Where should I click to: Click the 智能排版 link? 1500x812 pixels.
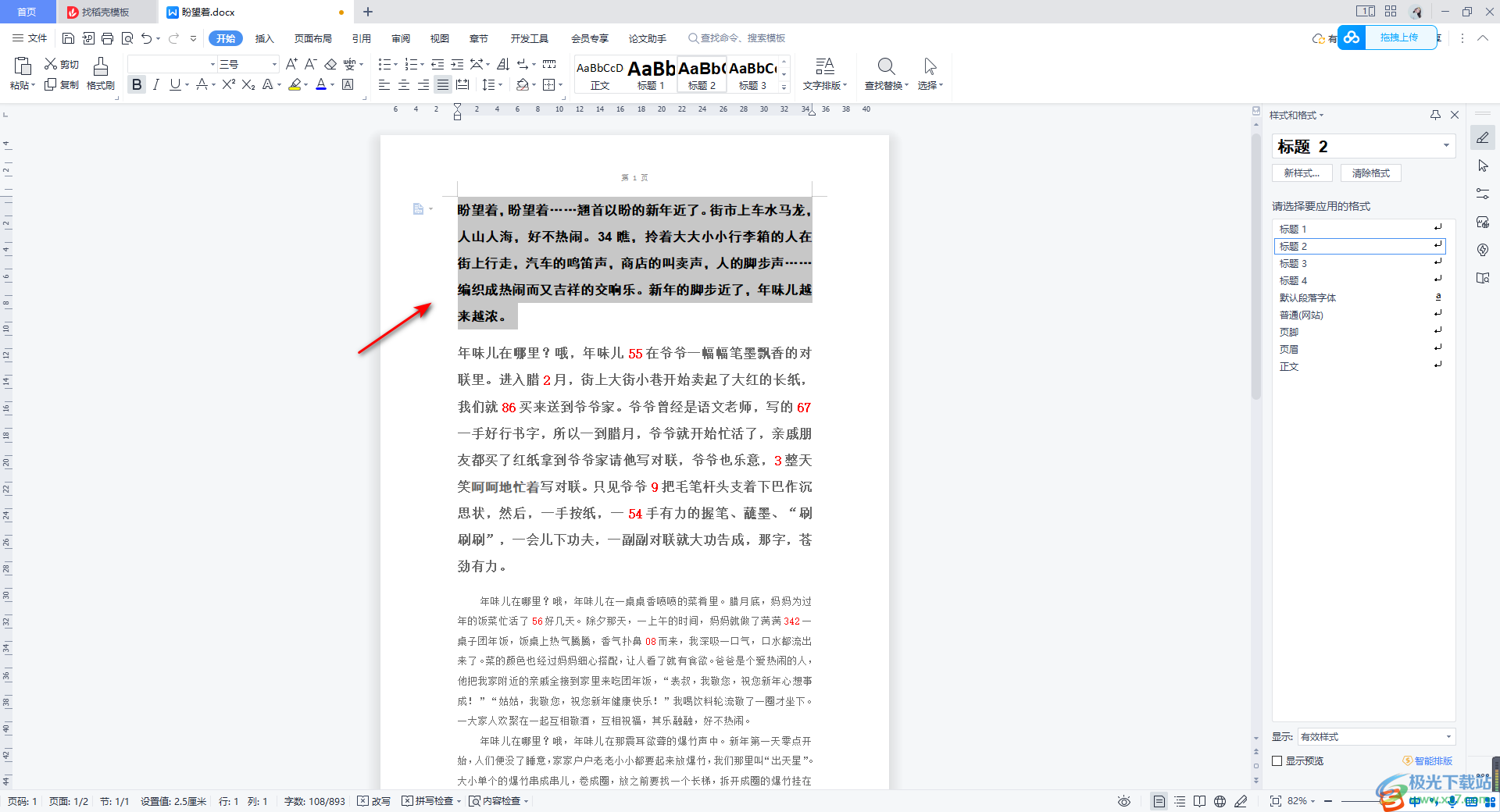tap(1427, 760)
